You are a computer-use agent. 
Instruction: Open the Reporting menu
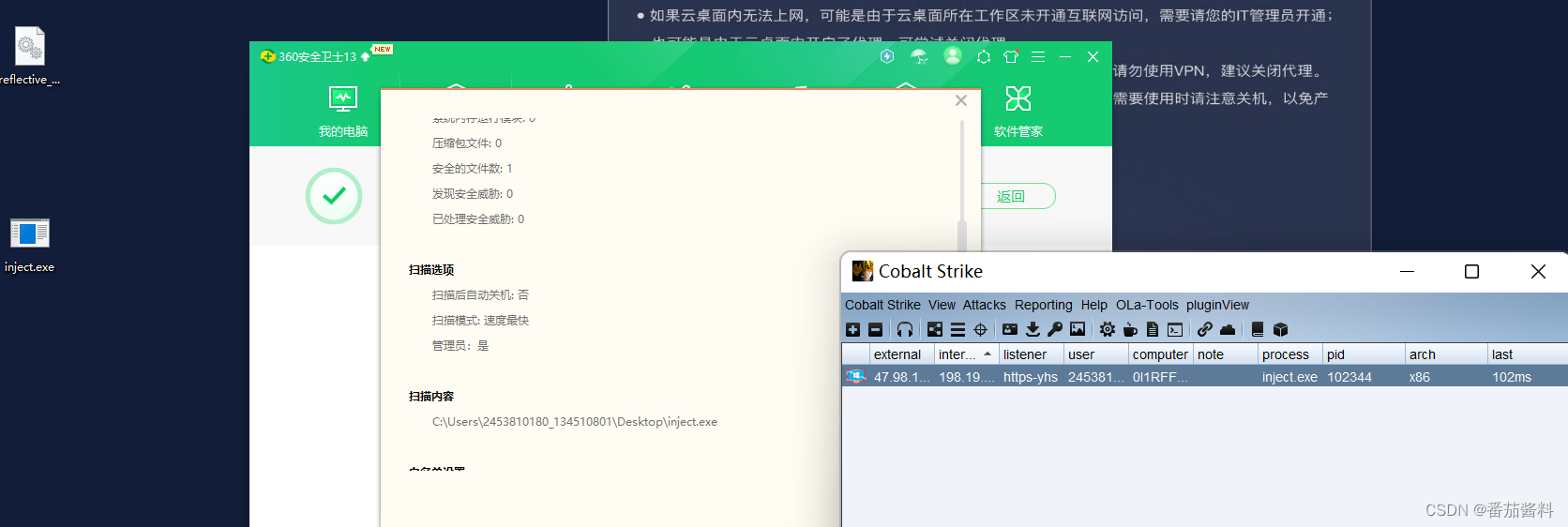click(1043, 305)
